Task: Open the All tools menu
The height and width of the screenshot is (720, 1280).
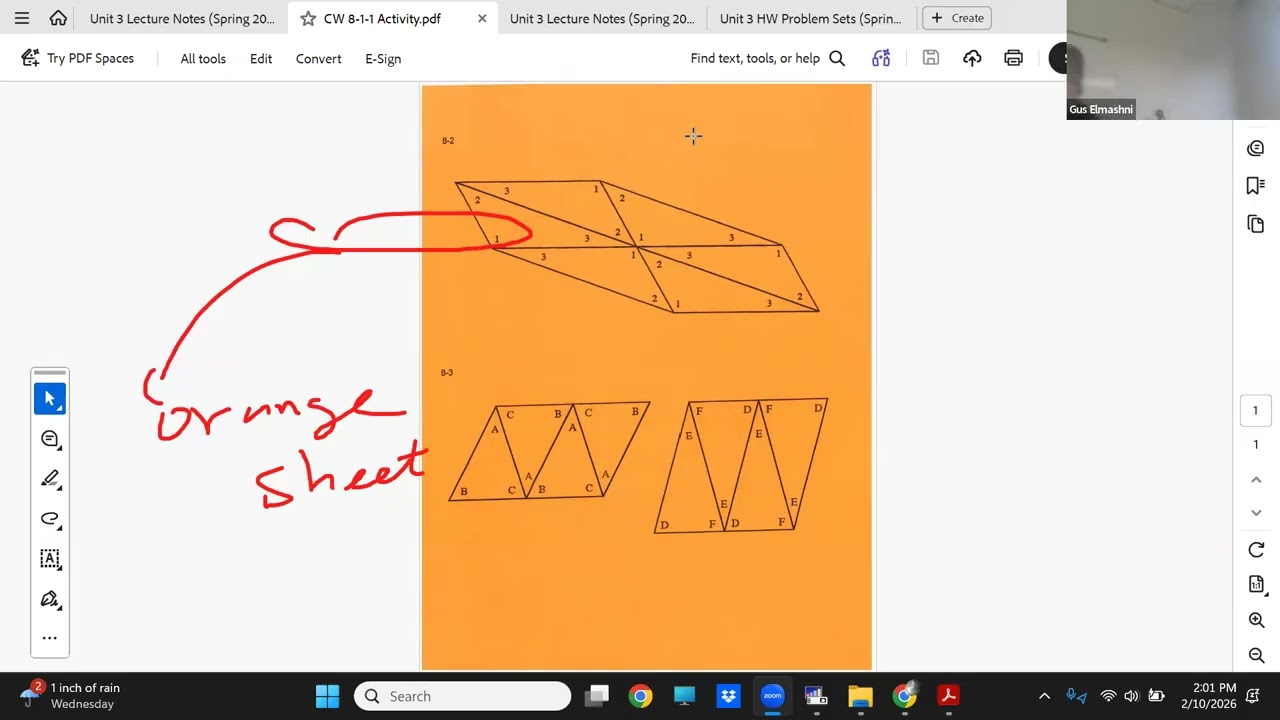Action: tap(203, 58)
